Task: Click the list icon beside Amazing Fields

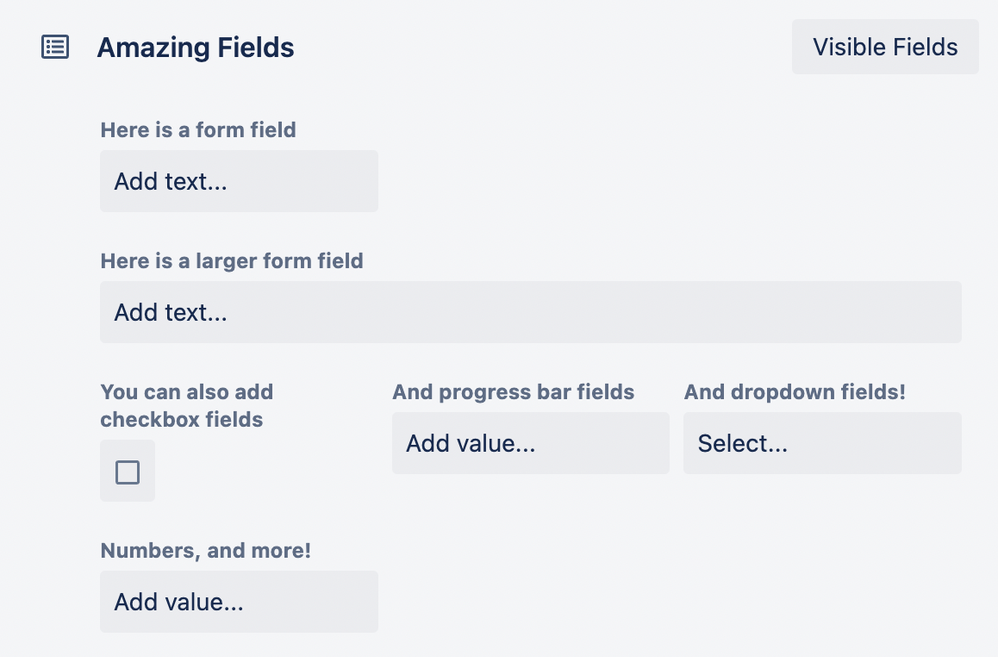Action: click(x=55, y=47)
